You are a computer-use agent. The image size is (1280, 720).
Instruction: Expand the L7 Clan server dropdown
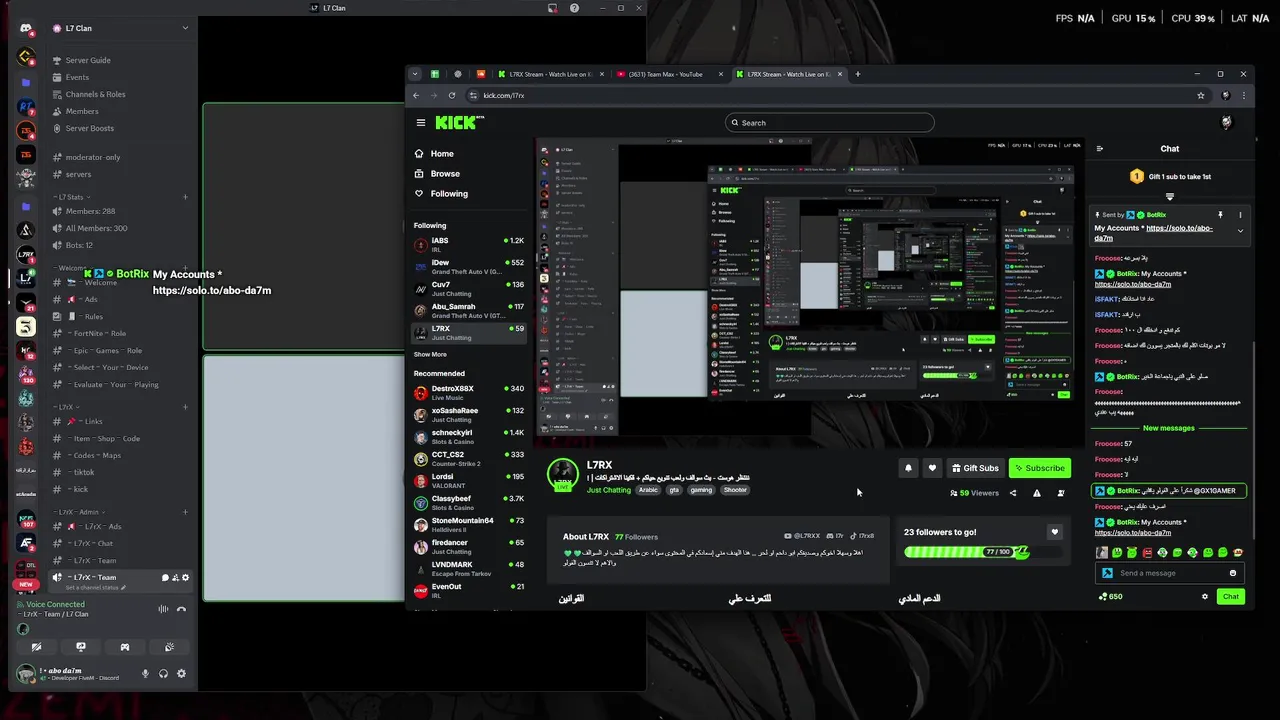(185, 28)
